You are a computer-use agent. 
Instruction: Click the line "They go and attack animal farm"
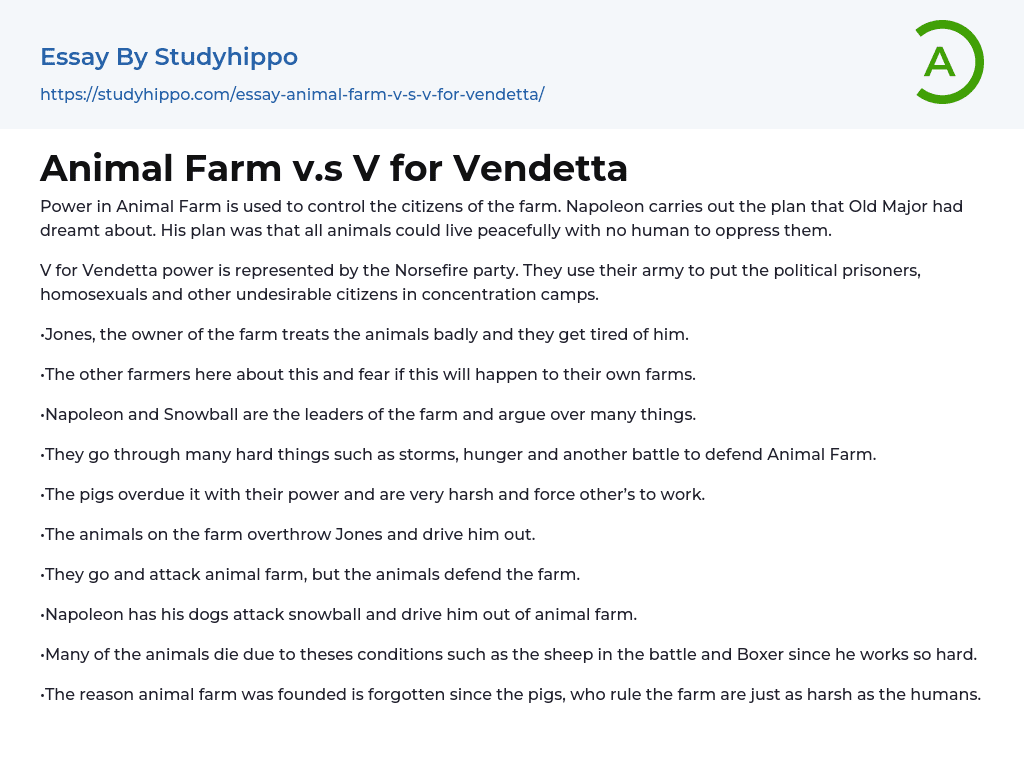tap(310, 574)
